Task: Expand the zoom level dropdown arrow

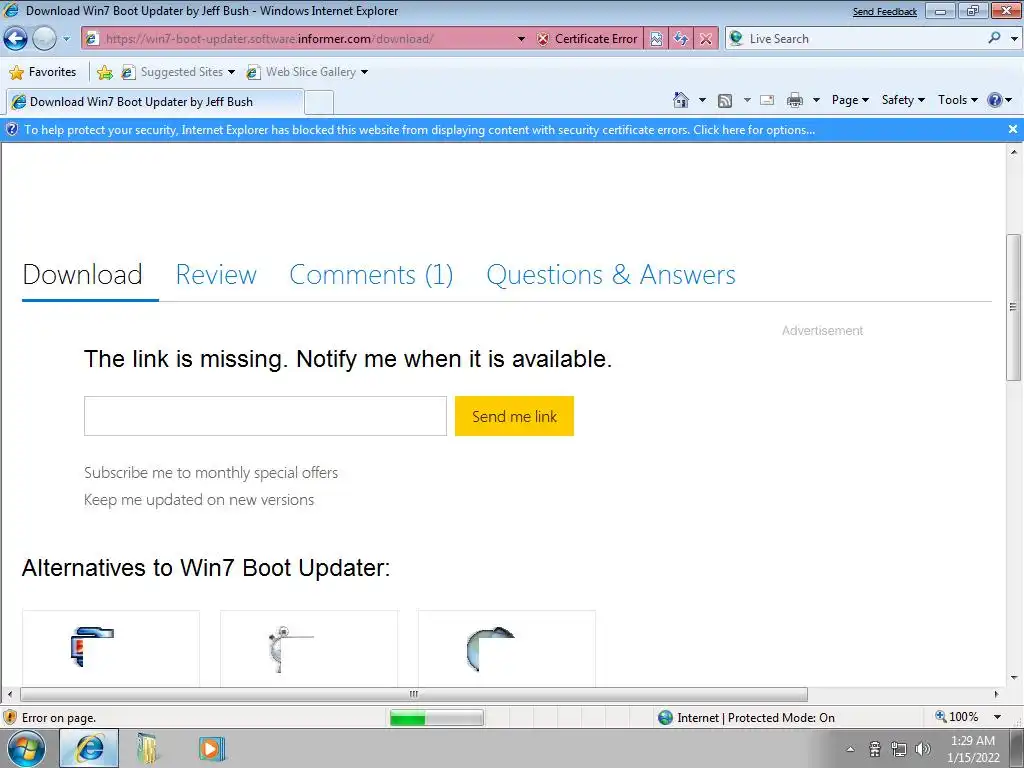Action: 997,717
